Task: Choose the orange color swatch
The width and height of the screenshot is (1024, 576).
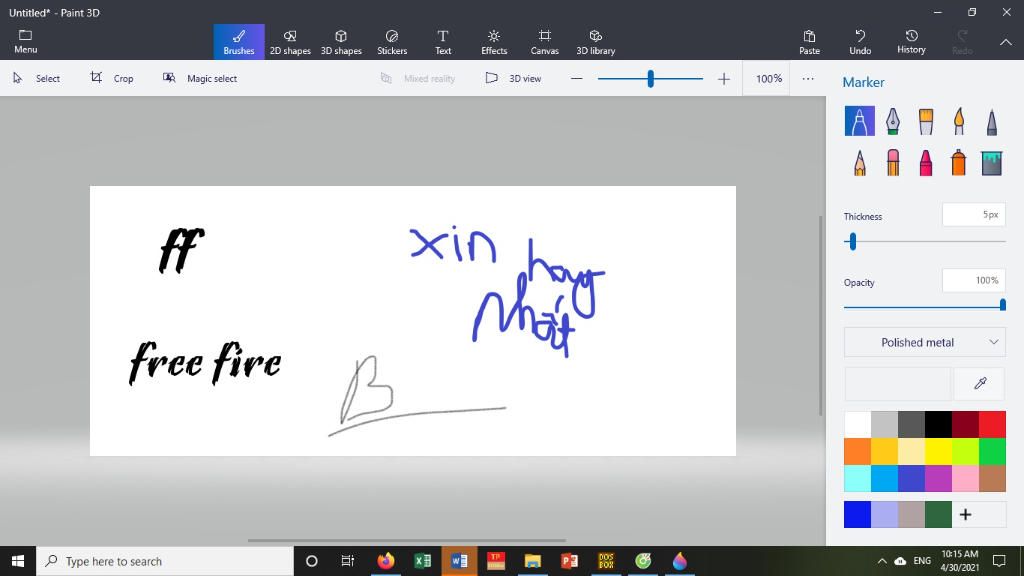Action: 857,451
